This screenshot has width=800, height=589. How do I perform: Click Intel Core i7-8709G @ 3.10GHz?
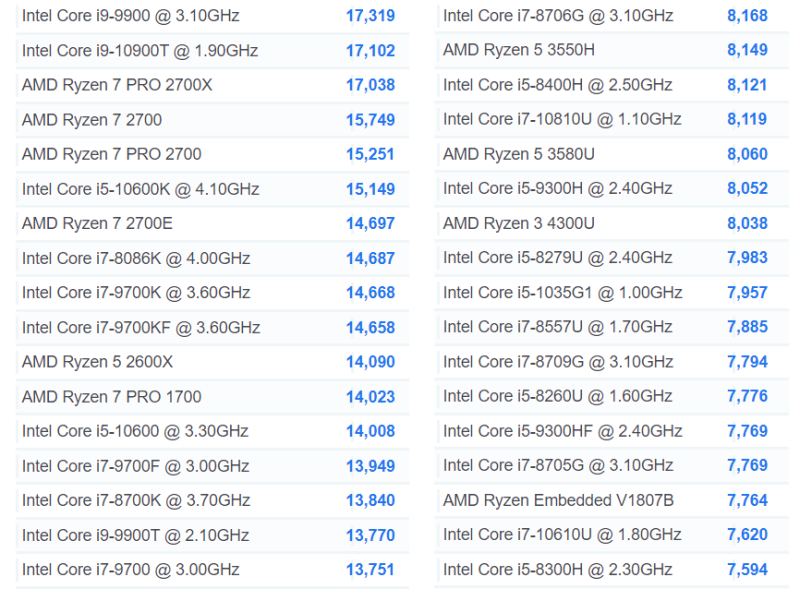[558, 362]
